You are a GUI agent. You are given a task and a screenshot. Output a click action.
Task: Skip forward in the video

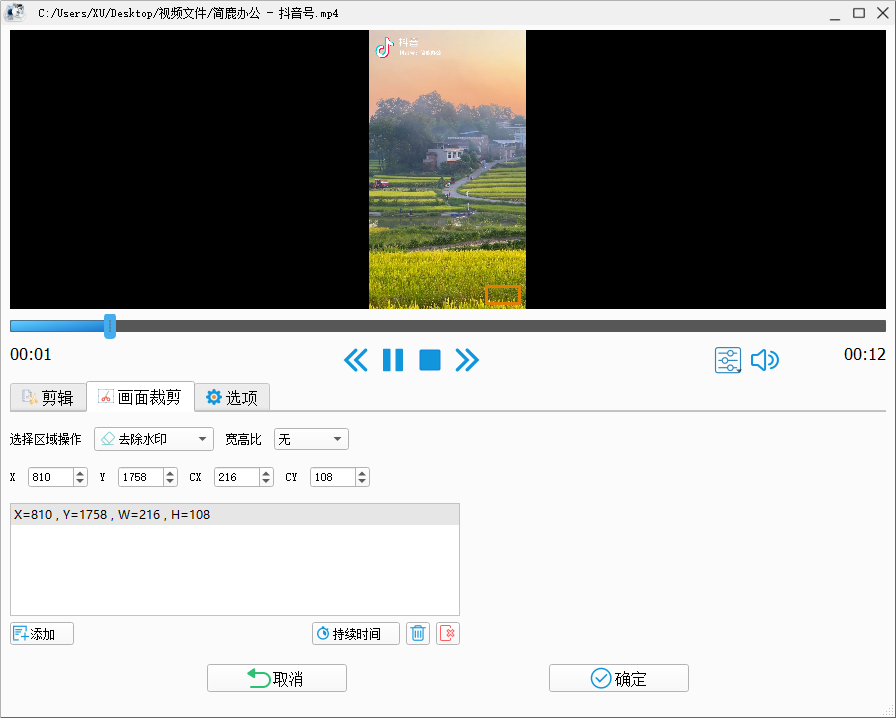point(466,360)
